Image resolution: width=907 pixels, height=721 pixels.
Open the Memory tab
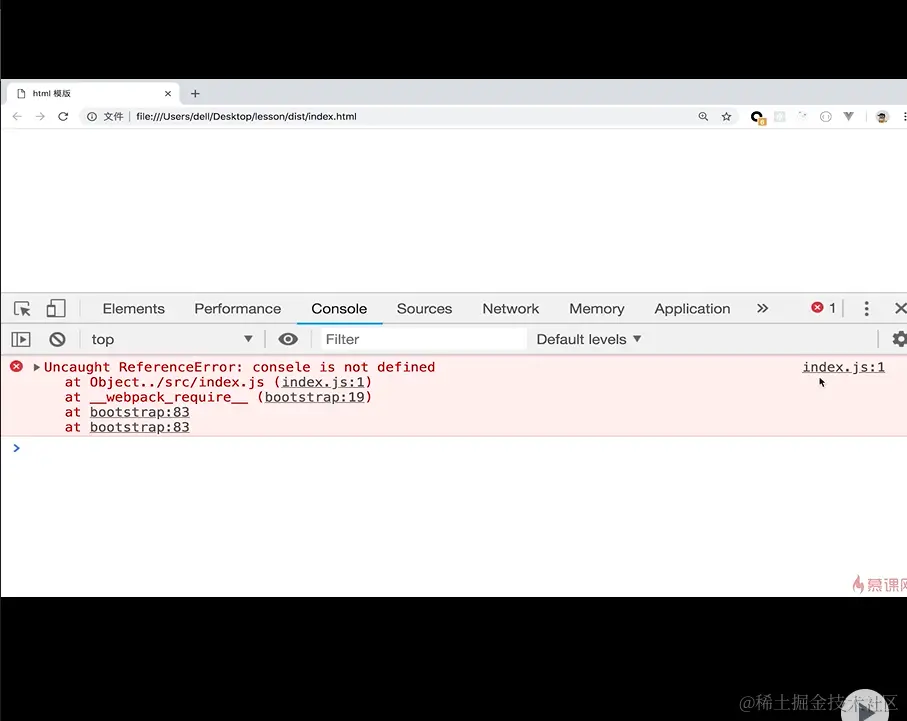click(x=597, y=308)
